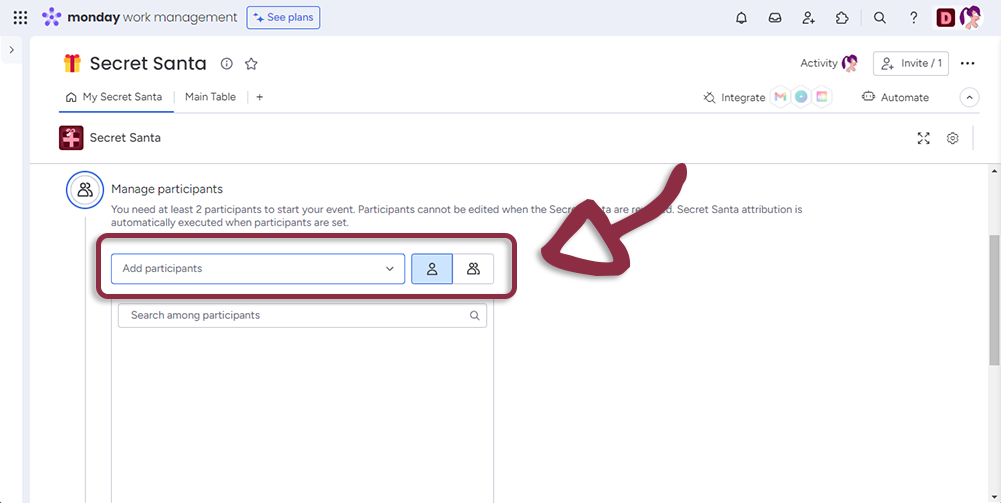Image resolution: width=1001 pixels, height=503 pixels.
Task: Focus the Search among participants field
Action: pos(295,315)
